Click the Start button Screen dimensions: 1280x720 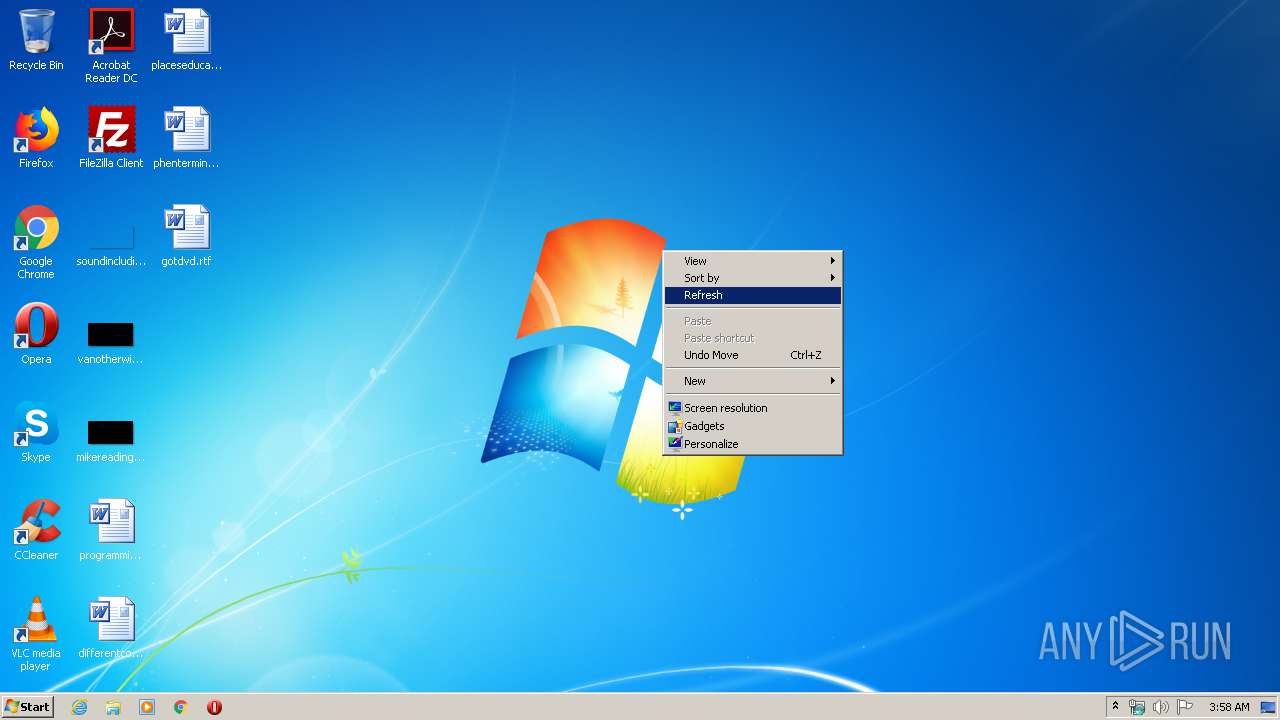(27, 707)
